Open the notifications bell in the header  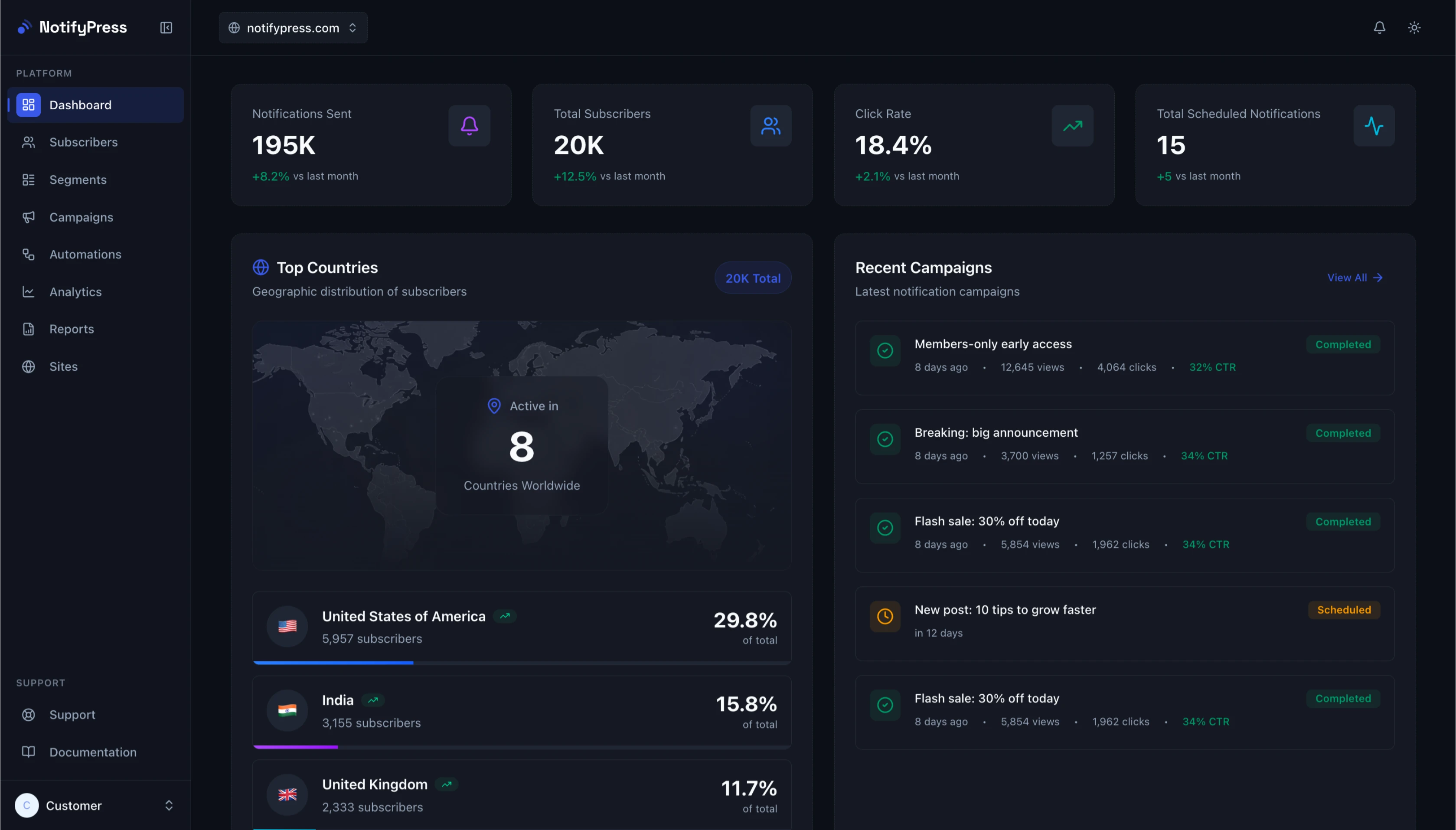click(1379, 27)
